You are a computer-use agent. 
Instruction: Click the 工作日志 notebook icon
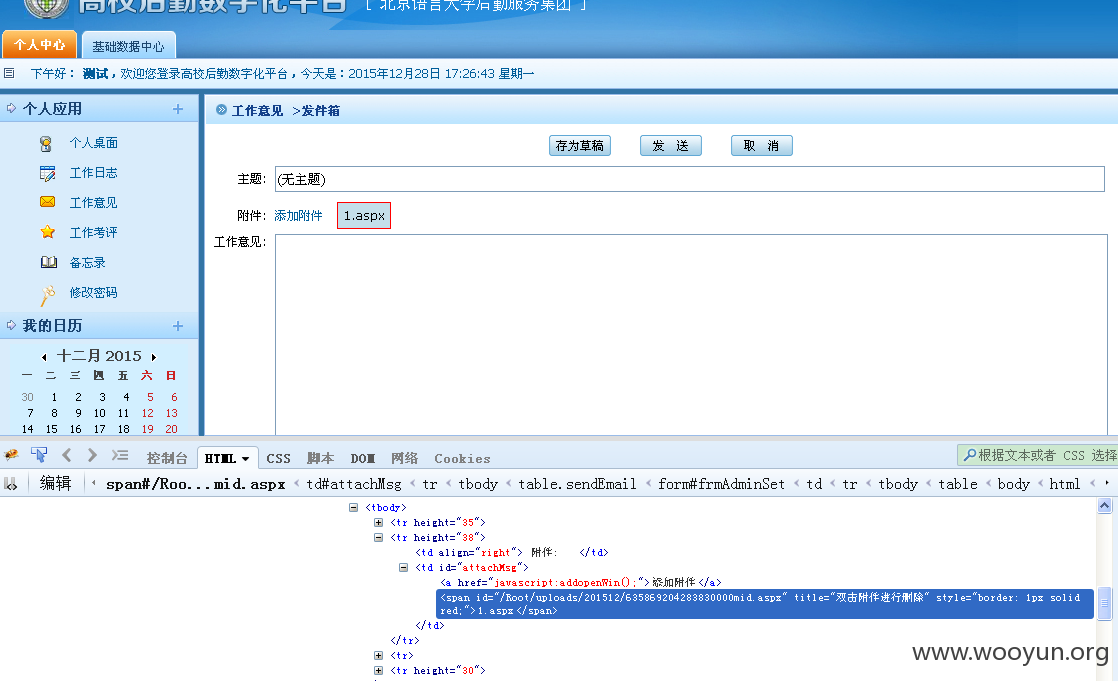pos(48,173)
